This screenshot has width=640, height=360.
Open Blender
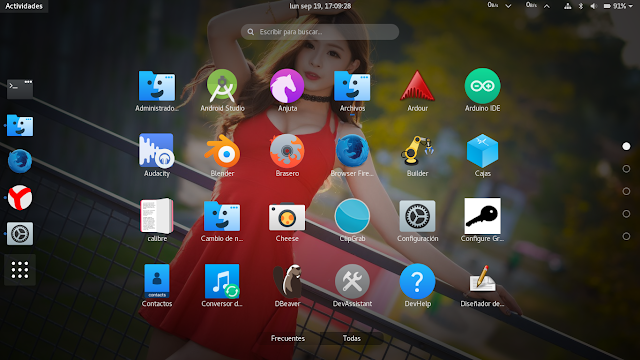(x=222, y=156)
